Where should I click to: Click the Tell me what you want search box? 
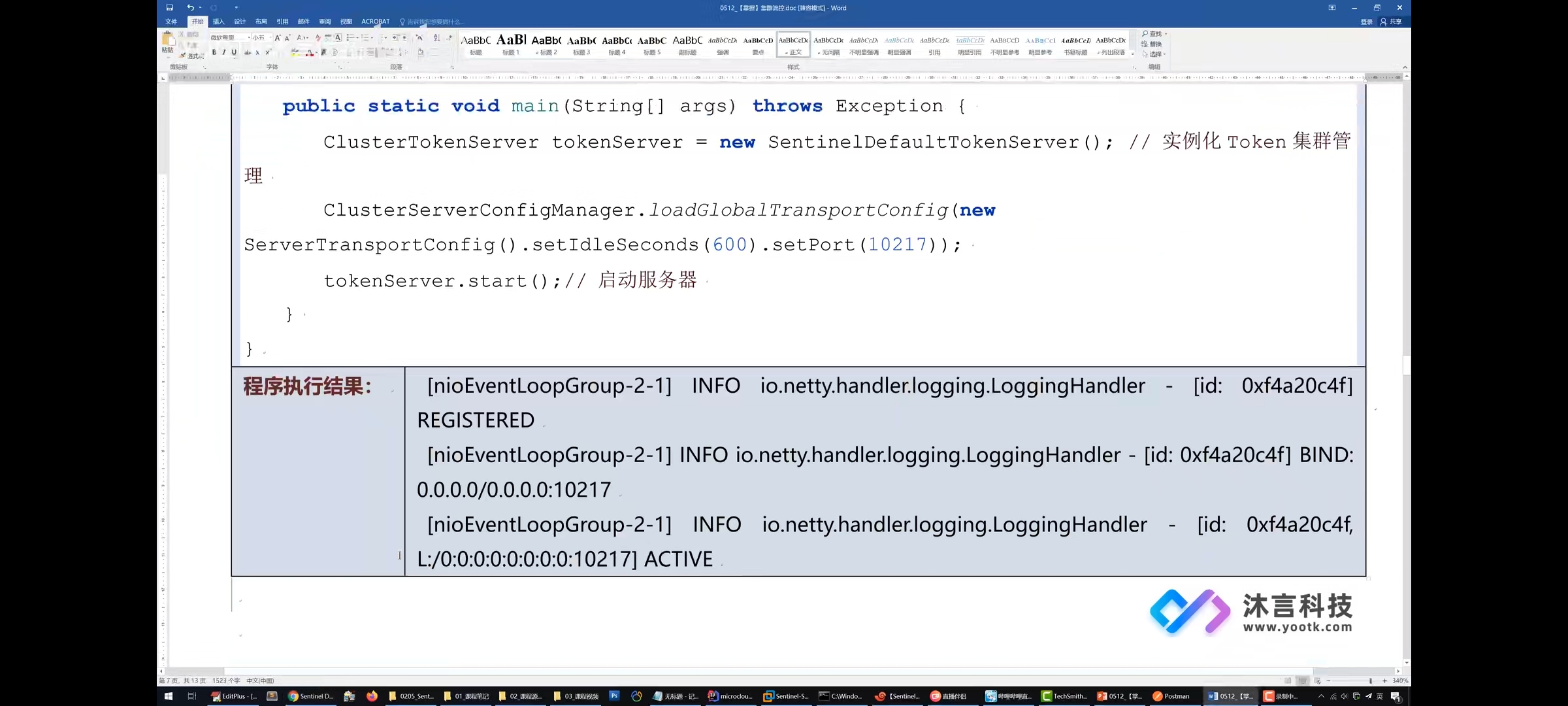pyautogui.click(x=432, y=22)
